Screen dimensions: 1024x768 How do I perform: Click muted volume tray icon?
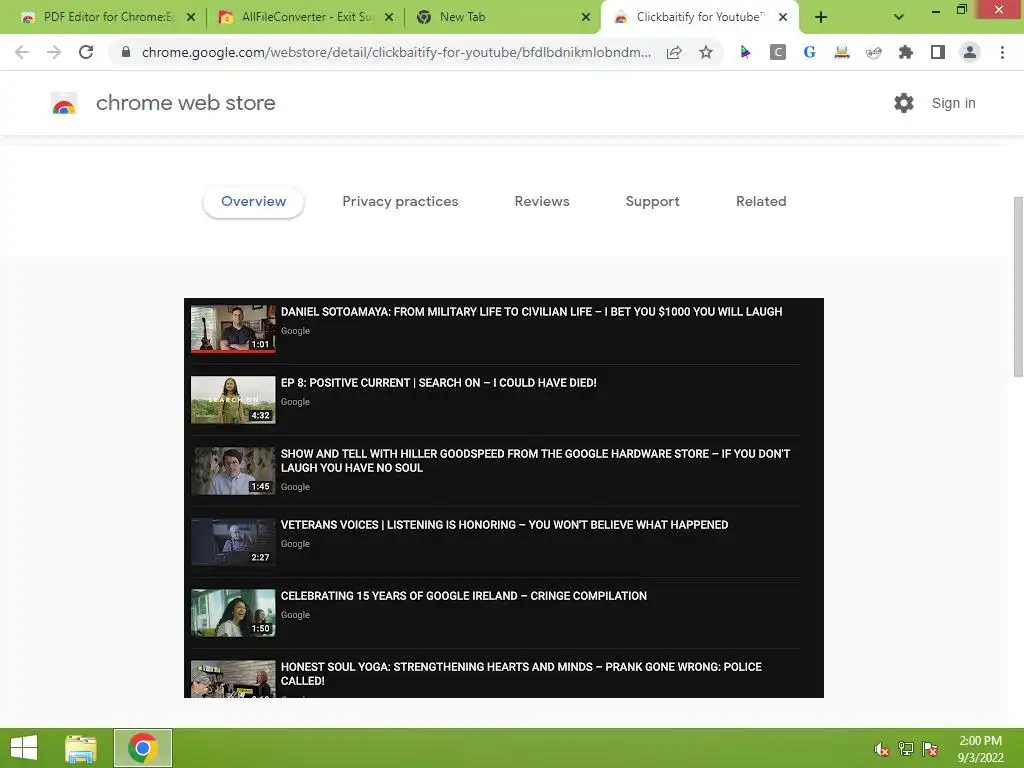[x=882, y=749]
